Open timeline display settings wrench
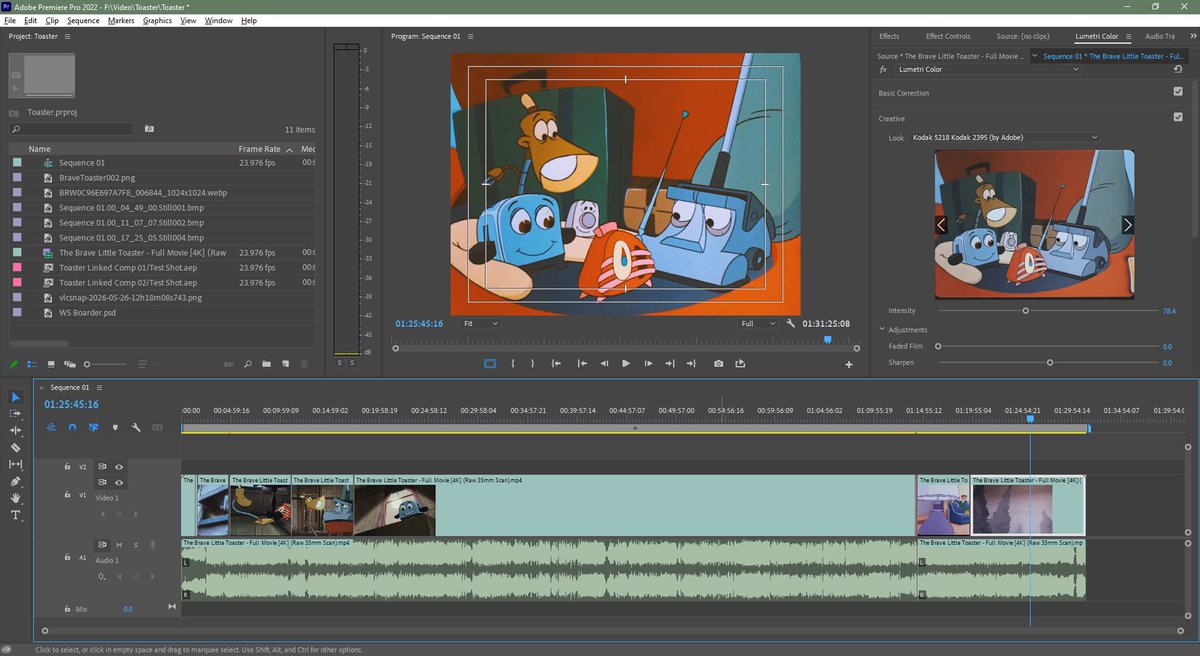The width and height of the screenshot is (1200, 656). [136, 427]
